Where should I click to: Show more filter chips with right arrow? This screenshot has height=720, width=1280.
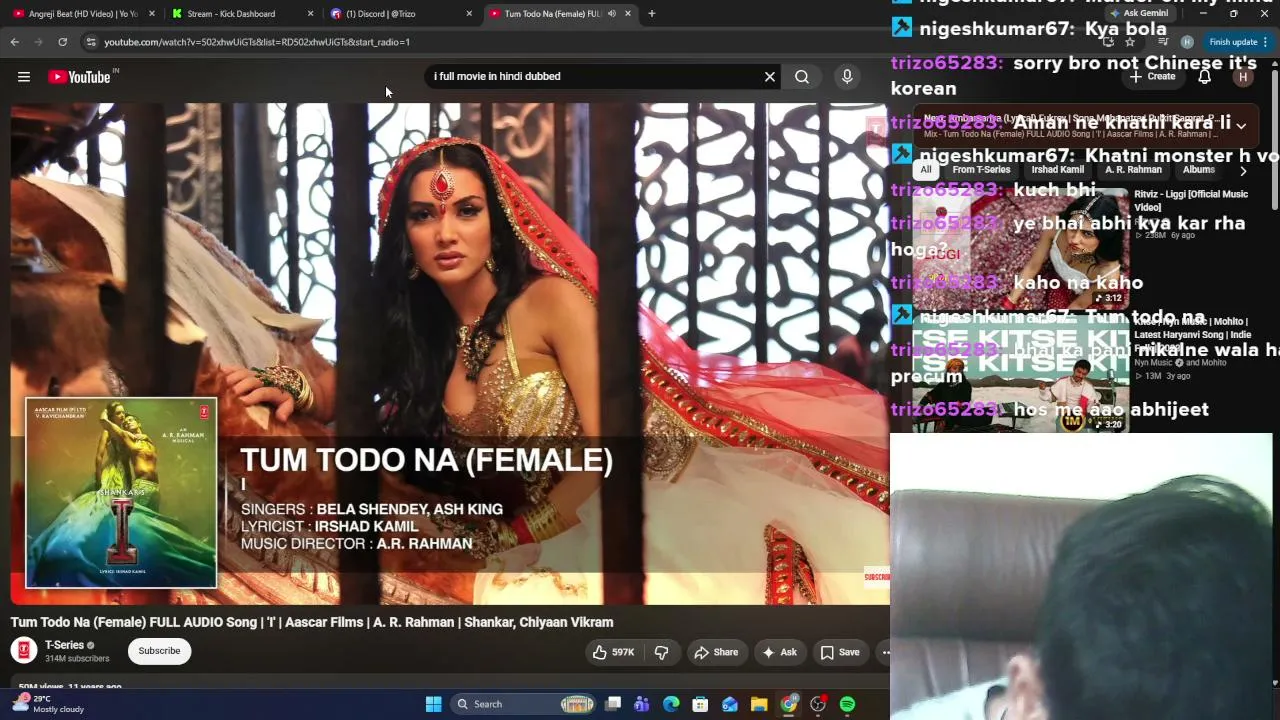click(1243, 170)
